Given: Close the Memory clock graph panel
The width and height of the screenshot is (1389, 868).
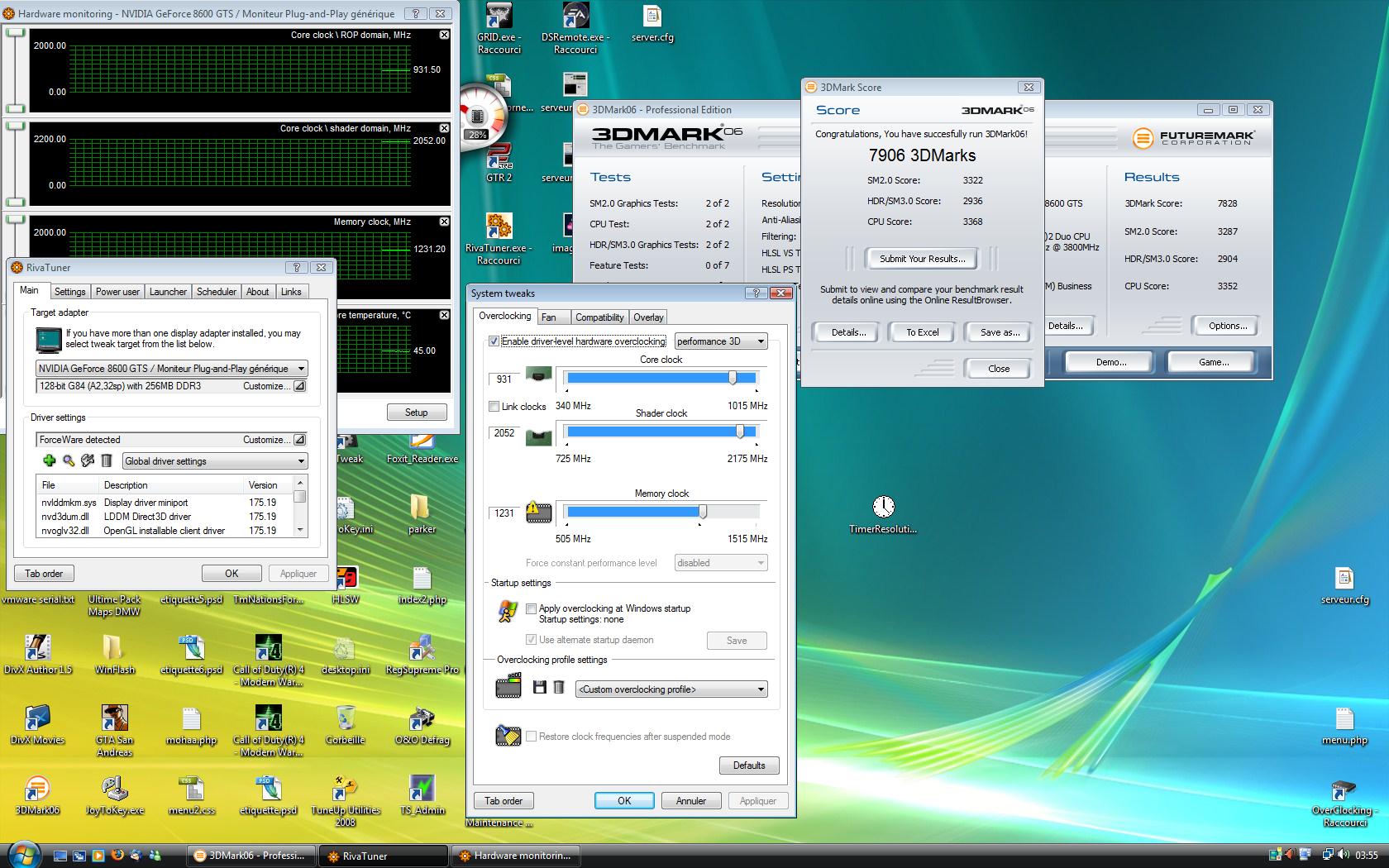Looking at the screenshot, I should (x=444, y=222).
